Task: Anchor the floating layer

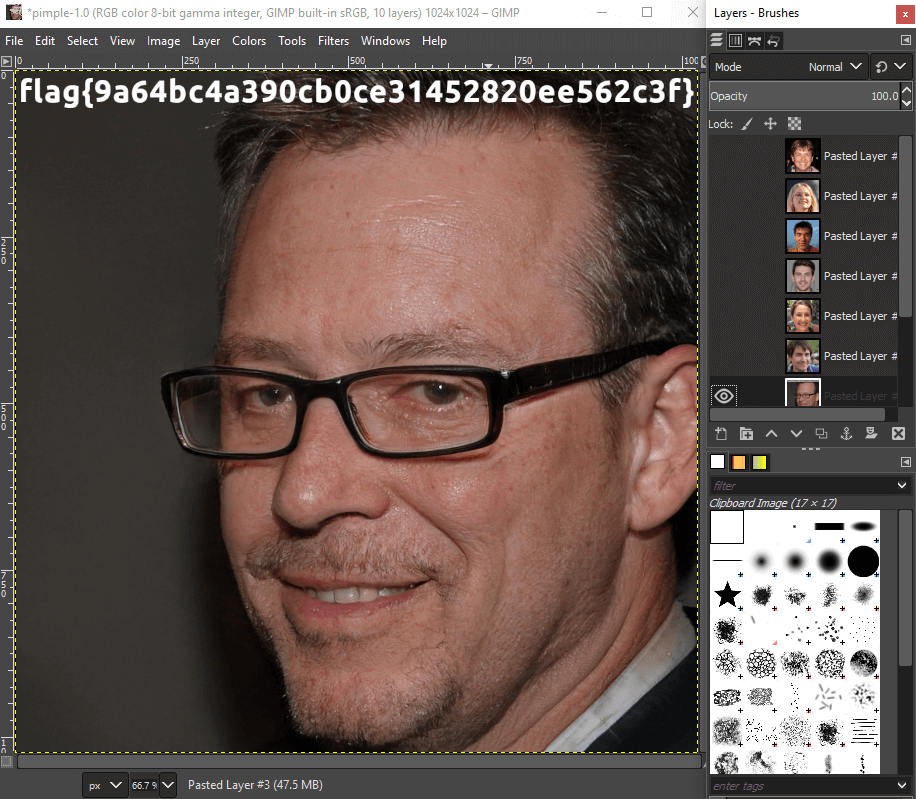Action: pos(846,433)
